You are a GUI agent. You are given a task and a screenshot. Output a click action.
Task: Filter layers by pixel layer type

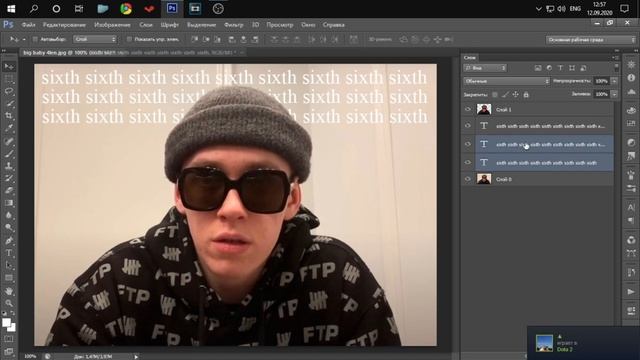(x=538, y=68)
